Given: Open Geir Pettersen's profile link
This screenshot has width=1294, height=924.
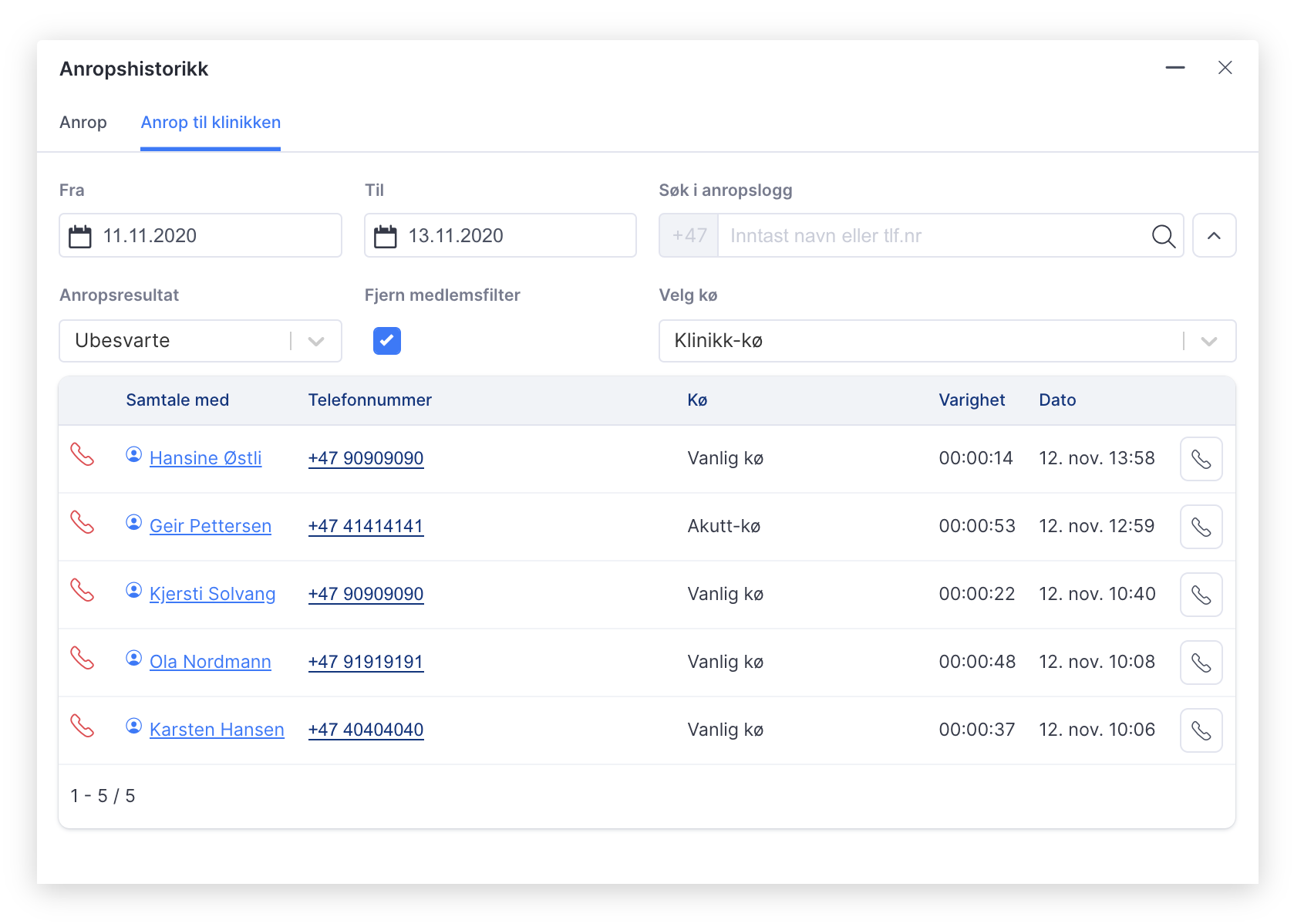Looking at the screenshot, I should pos(211,526).
